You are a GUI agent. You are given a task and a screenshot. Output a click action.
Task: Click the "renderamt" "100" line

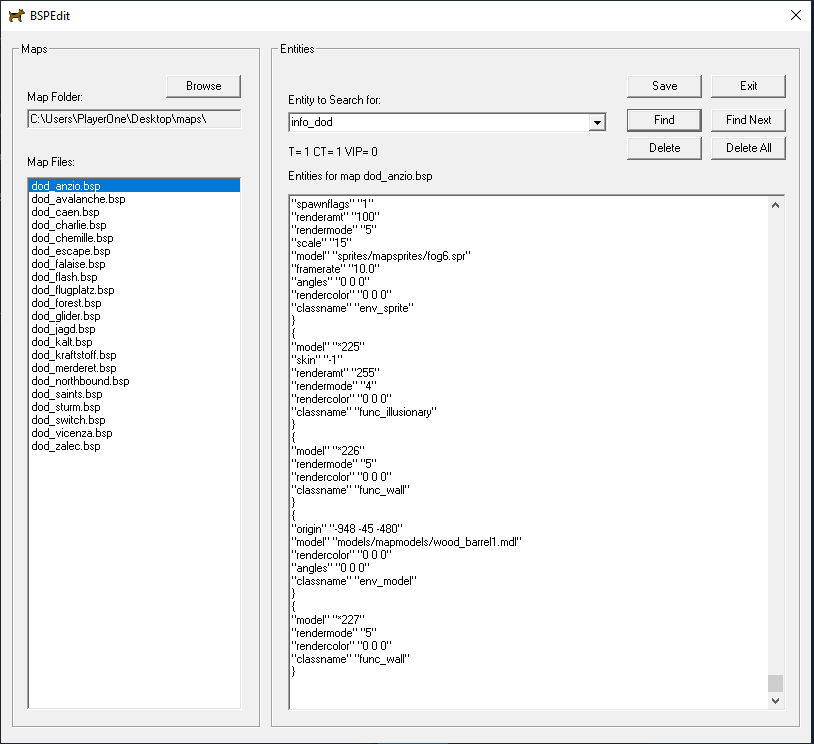coord(335,217)
